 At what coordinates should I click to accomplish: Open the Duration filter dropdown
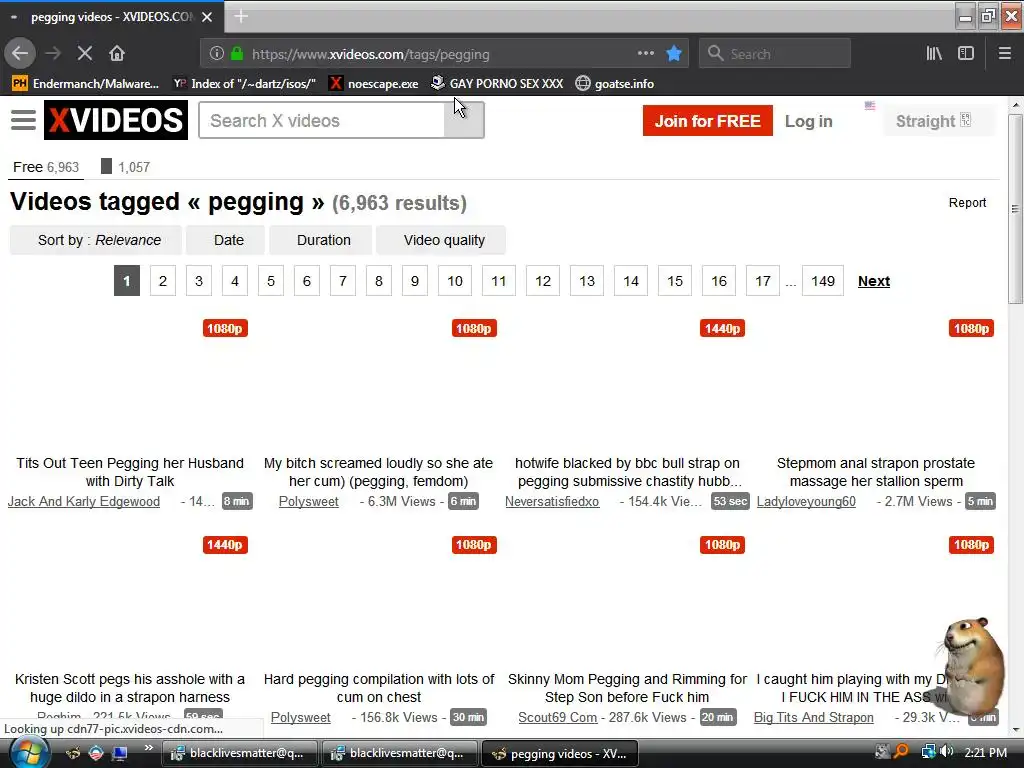pyautogui.click(x=321, y=240)
